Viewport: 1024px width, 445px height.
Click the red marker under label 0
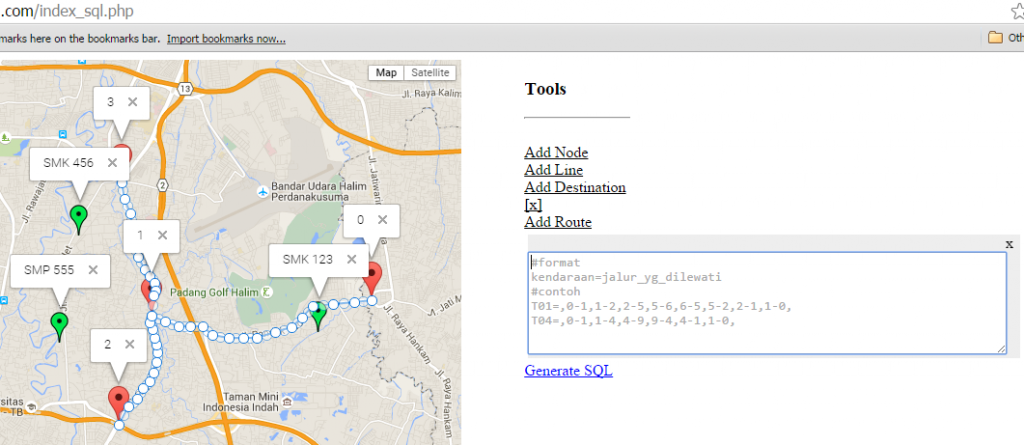[373, 276]
